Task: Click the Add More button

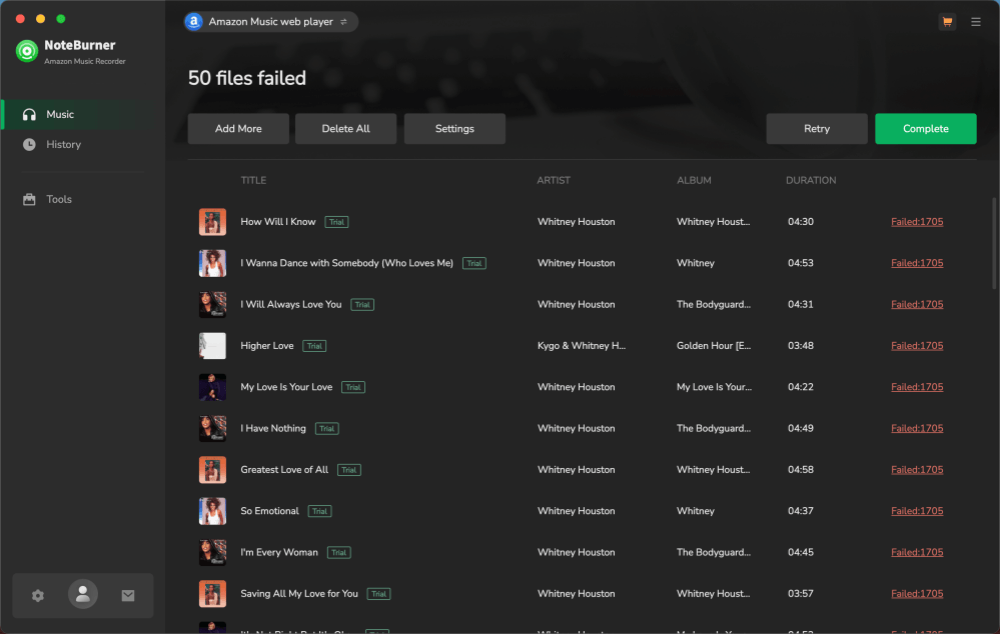Action: [238, 128]
